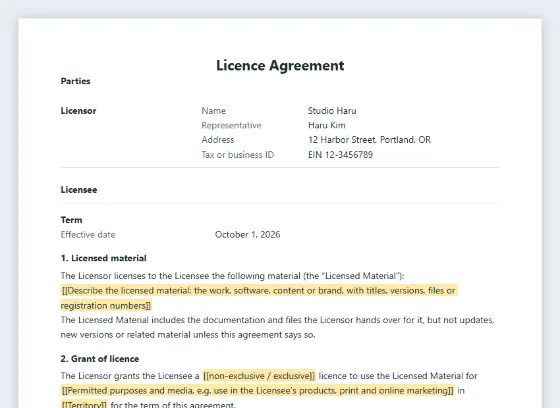560x408 pixels.
Task: Click the 'Tax or business ID' label
Action: [238, 155]
